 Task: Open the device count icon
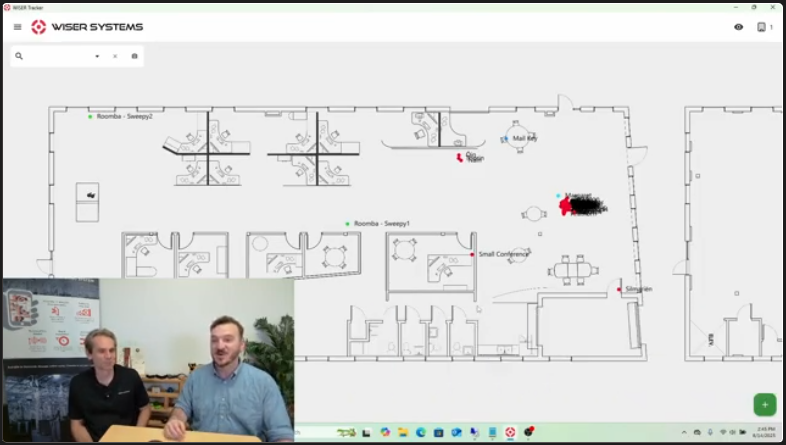[x=761, y=27]
